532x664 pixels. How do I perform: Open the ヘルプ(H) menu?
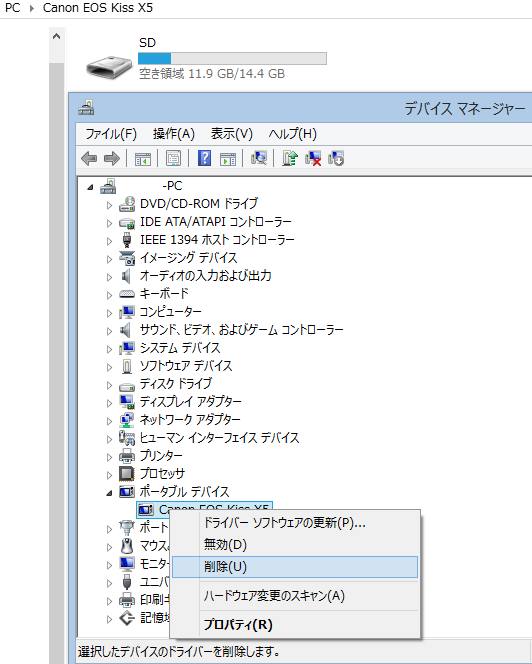point(293,134)
